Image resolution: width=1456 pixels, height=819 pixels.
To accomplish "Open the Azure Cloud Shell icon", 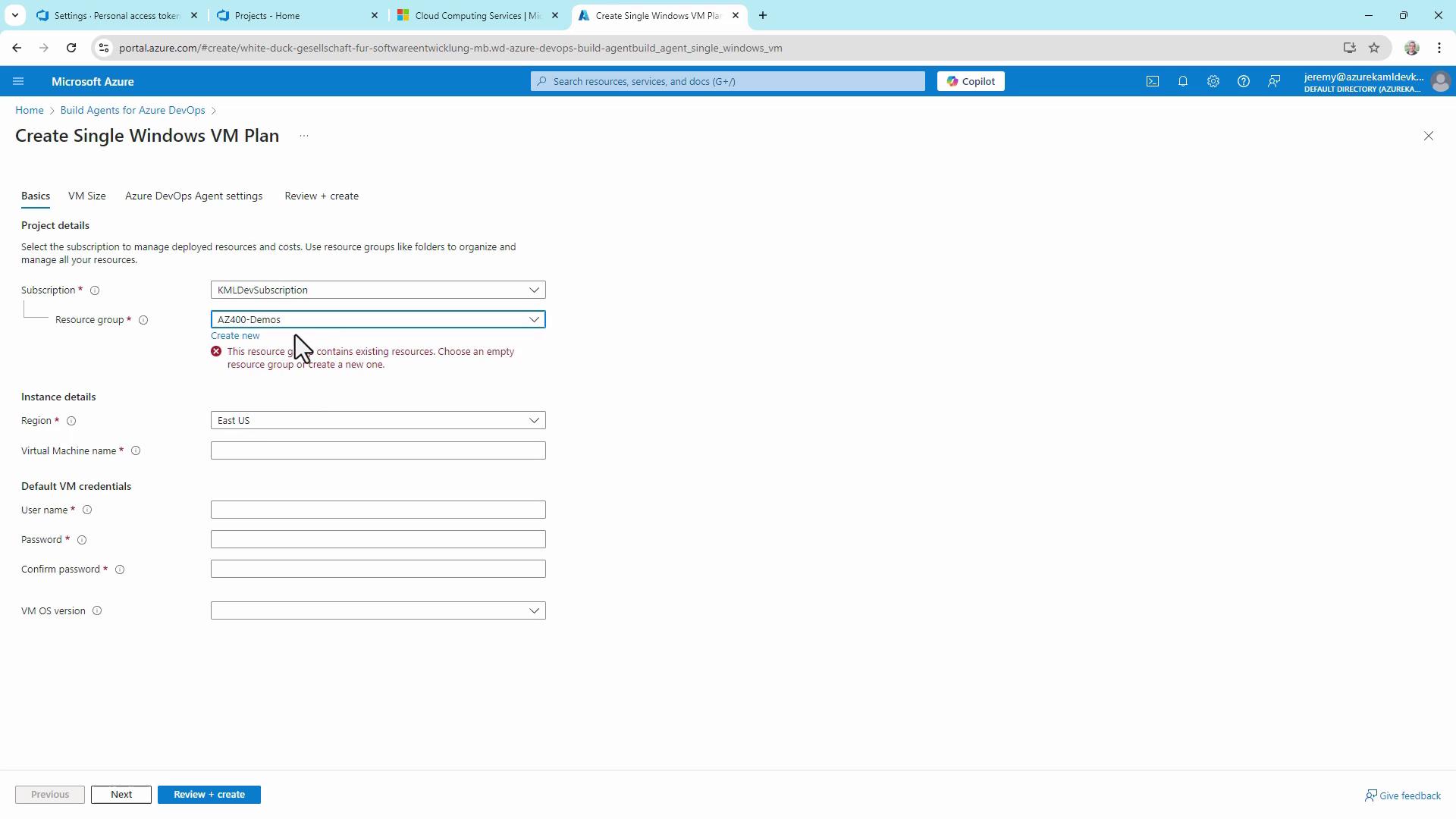I will 1153,81.
